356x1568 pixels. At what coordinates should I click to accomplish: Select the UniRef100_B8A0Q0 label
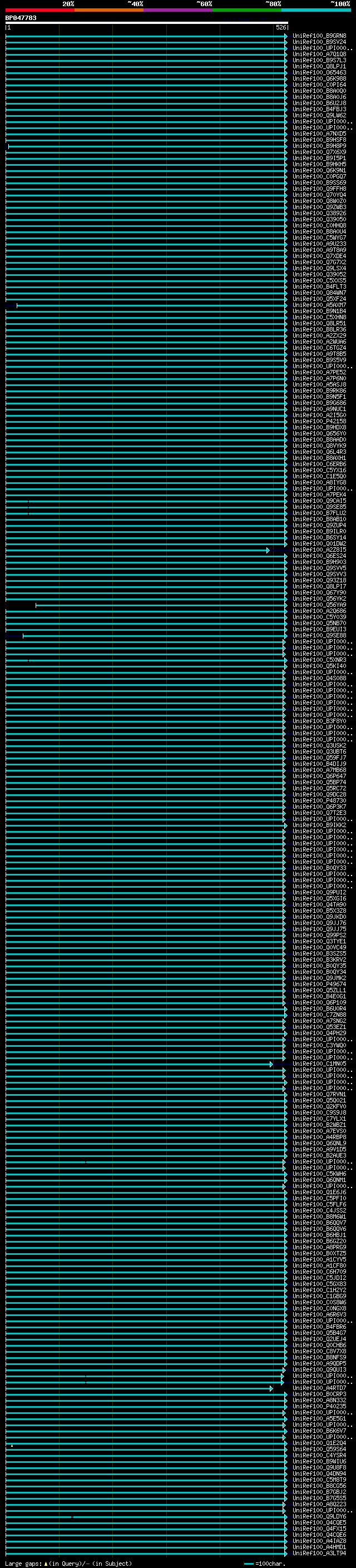click(x=319, y=91)
